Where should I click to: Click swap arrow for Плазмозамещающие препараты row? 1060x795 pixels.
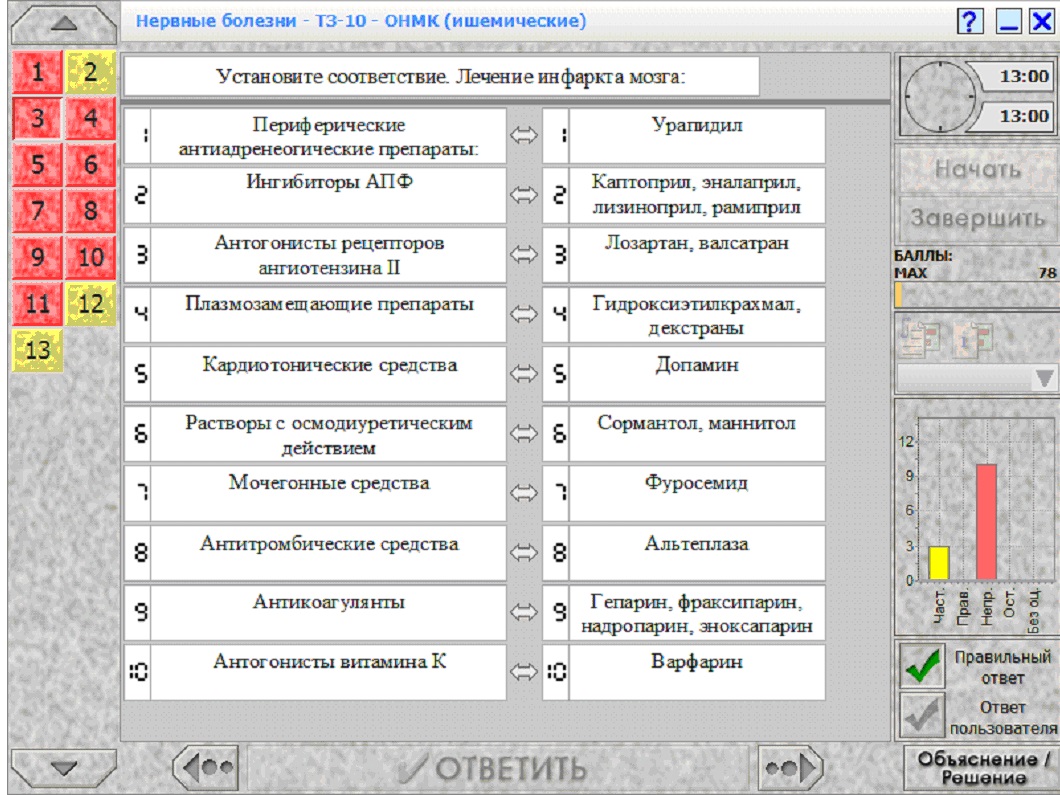pos(523,314)
